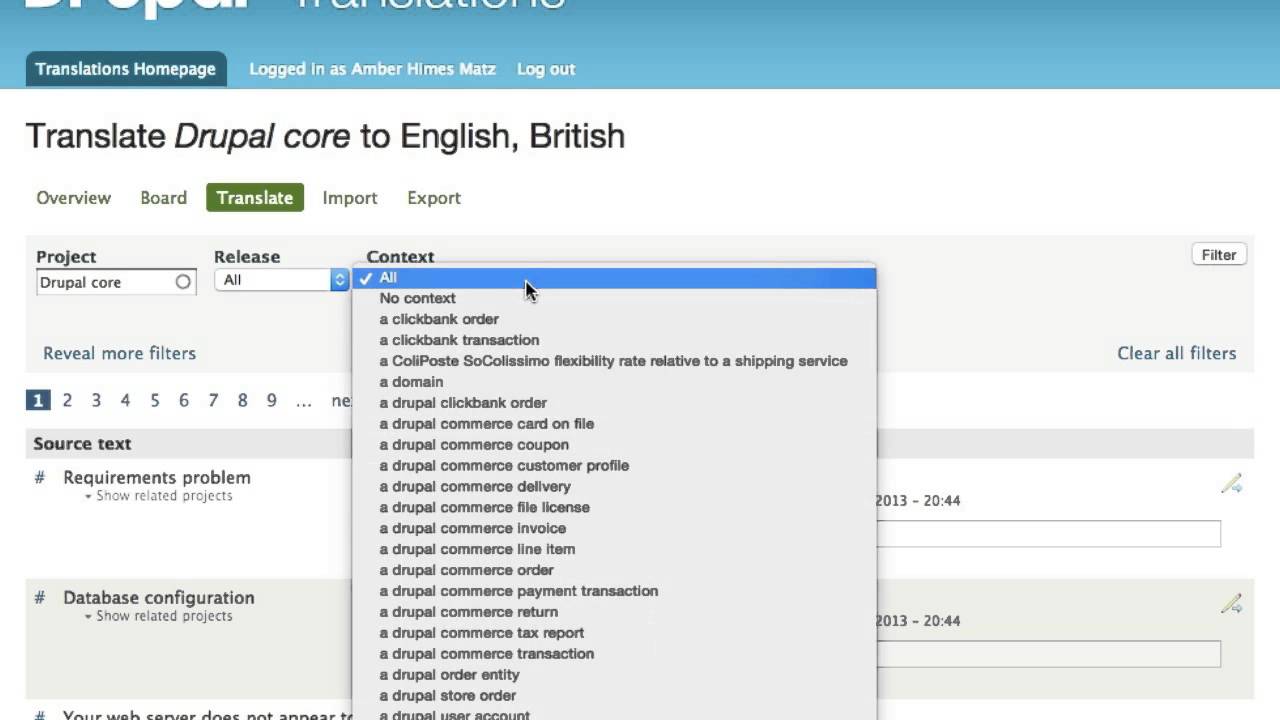Click the Filter button

pos(1219,255)
